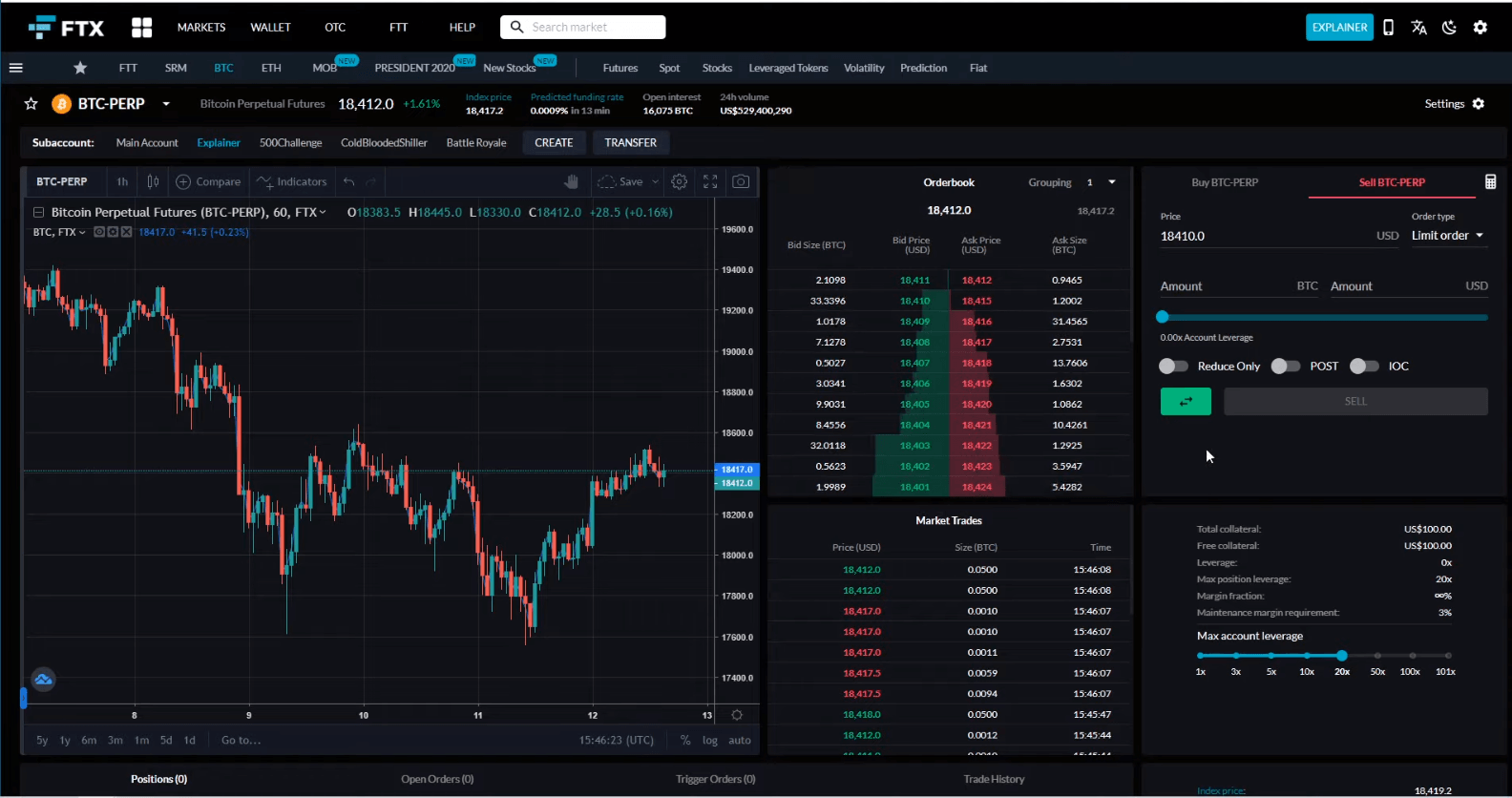Switch to the Buy BTC-PERP tab

[1225, 182]
